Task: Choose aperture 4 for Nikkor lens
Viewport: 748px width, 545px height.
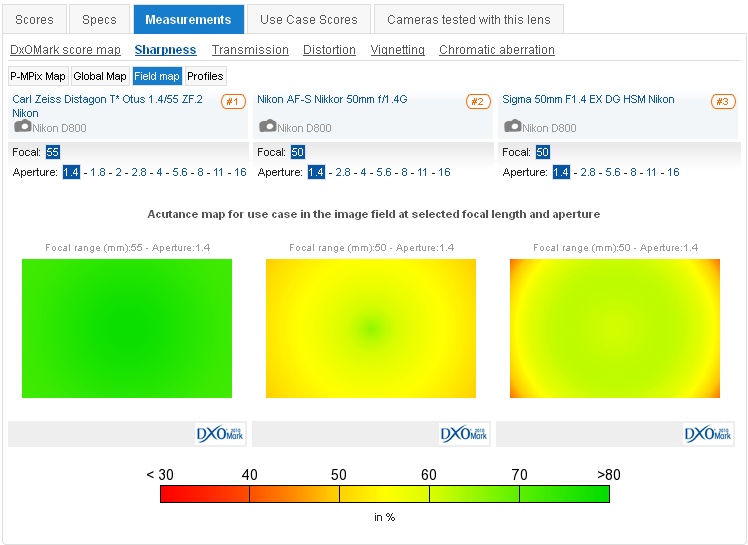Action: point(364,172)
